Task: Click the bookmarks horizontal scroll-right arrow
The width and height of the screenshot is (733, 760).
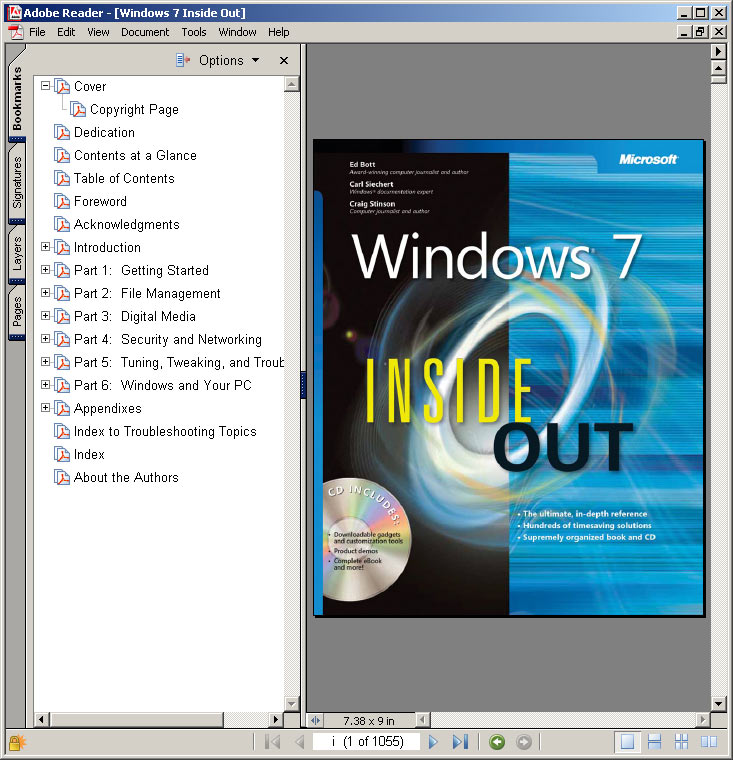Action: click(276, 720)
